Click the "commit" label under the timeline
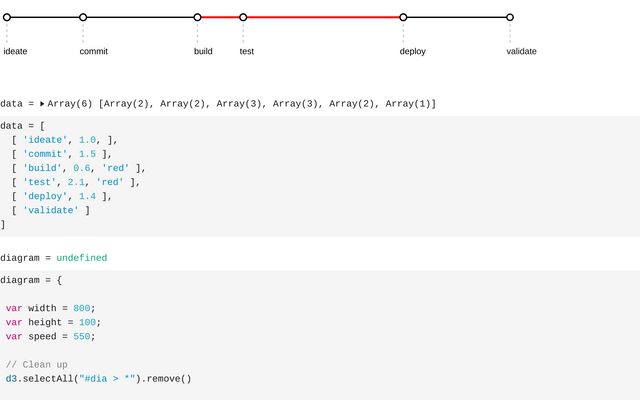The width and height of the screenshot is (640, 400). tap(94, 51)
